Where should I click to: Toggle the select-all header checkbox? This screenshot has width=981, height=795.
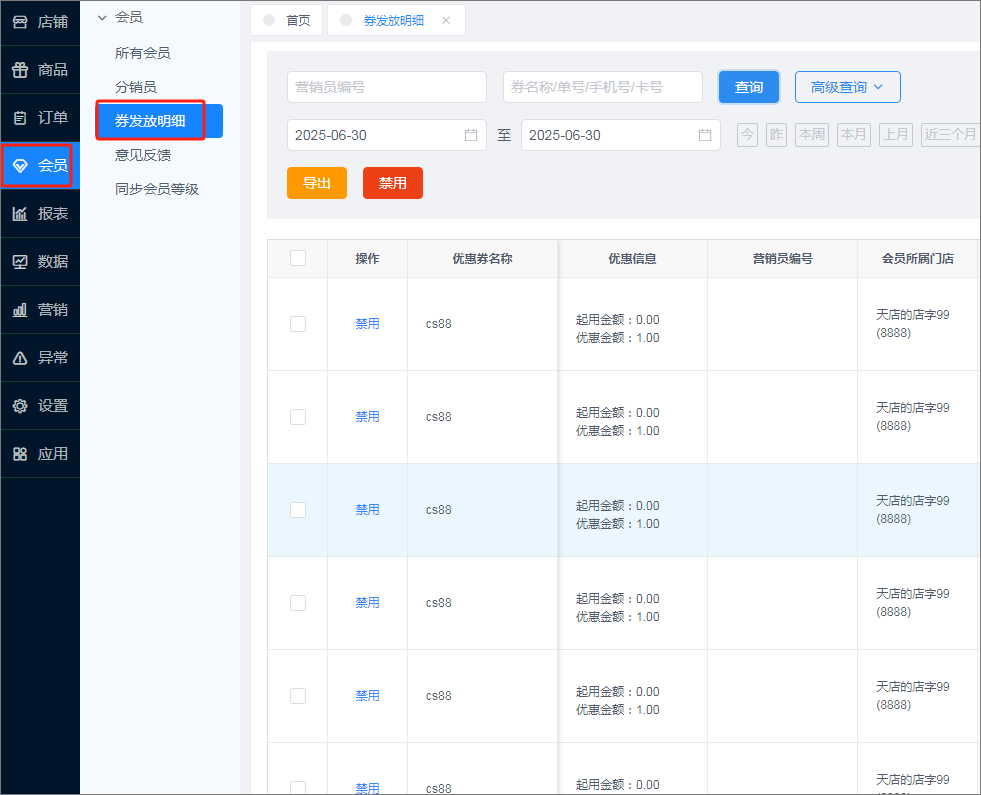tap(298, 258)
